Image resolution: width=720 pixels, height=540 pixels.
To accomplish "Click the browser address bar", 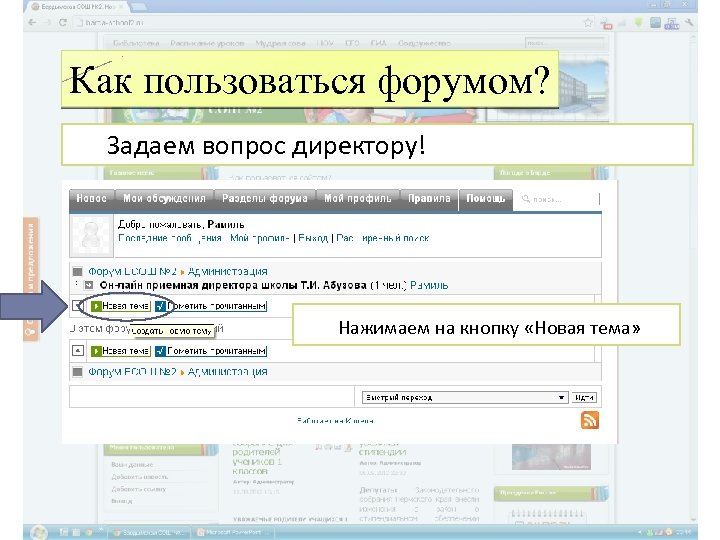I will point(326,22).
